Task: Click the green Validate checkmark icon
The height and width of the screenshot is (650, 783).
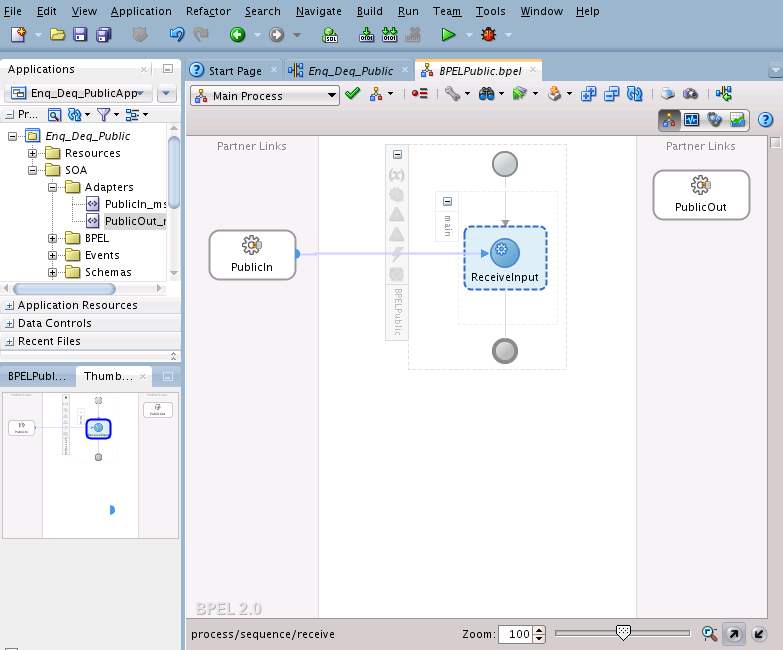Action: click(x=353, y=93)
